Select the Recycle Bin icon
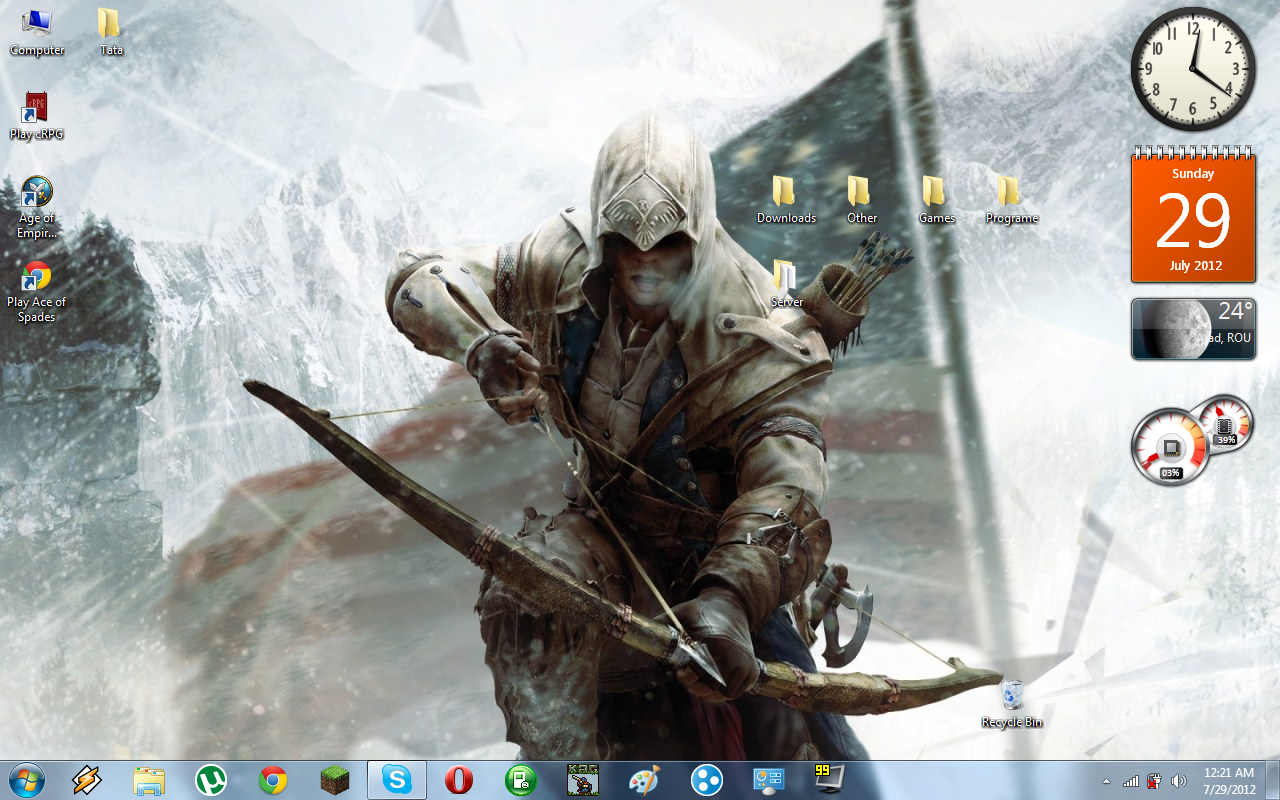This screenshot has width=1280, height=800. (1011, 704)
